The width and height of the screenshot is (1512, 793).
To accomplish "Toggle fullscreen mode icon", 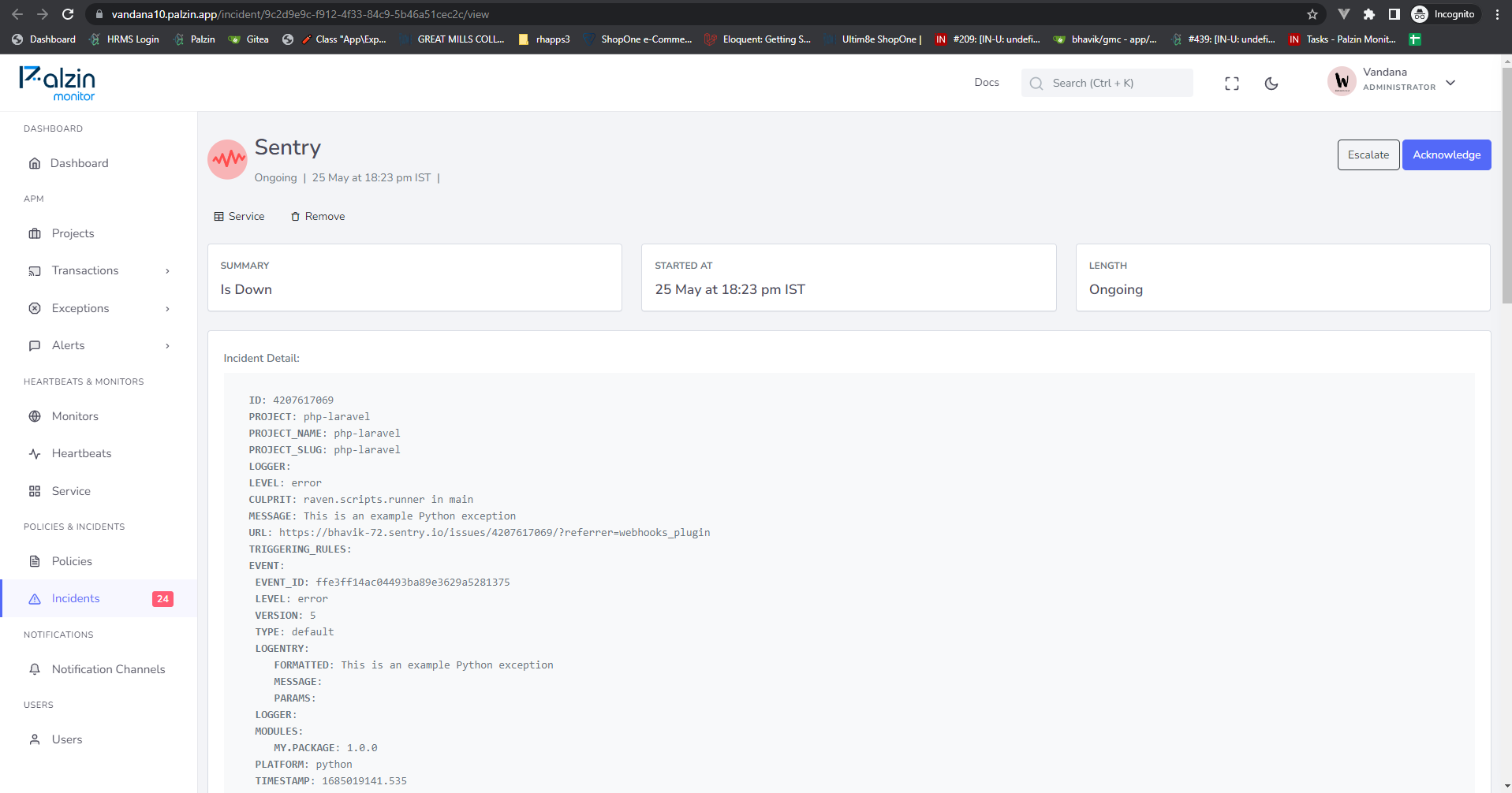I will pos(1232,84).
